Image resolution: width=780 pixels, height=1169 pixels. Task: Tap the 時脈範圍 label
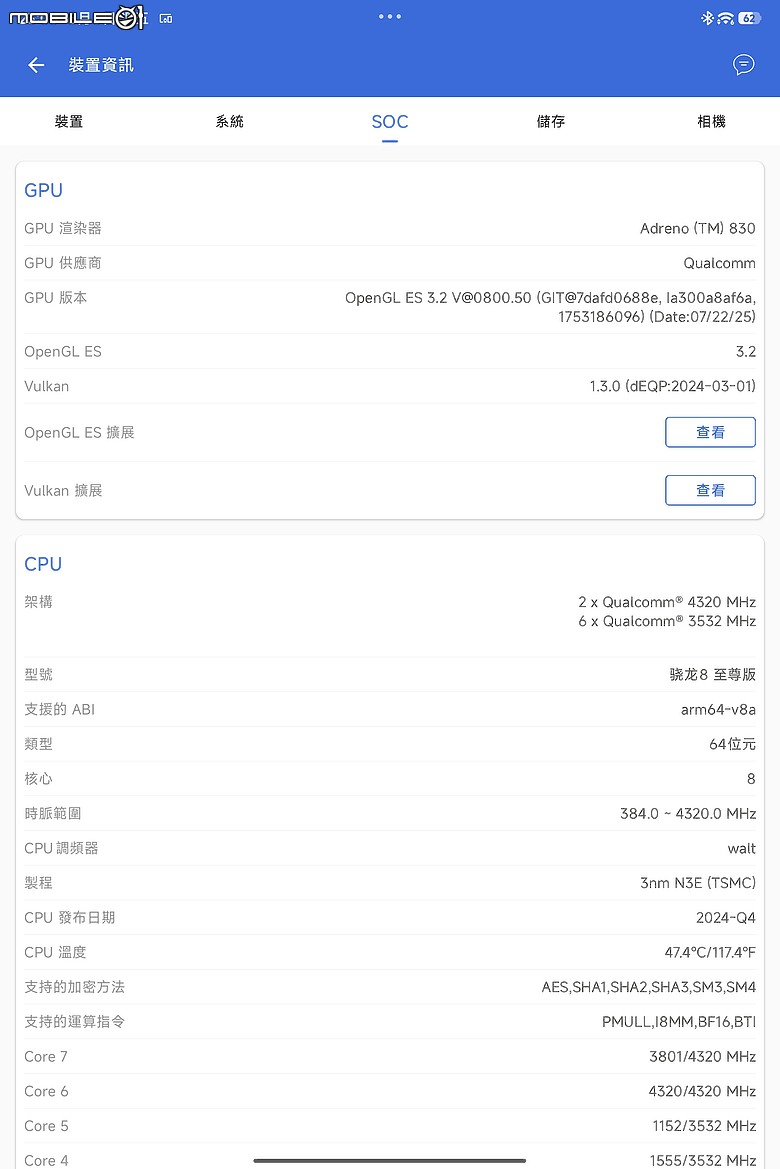coord(52,813)
